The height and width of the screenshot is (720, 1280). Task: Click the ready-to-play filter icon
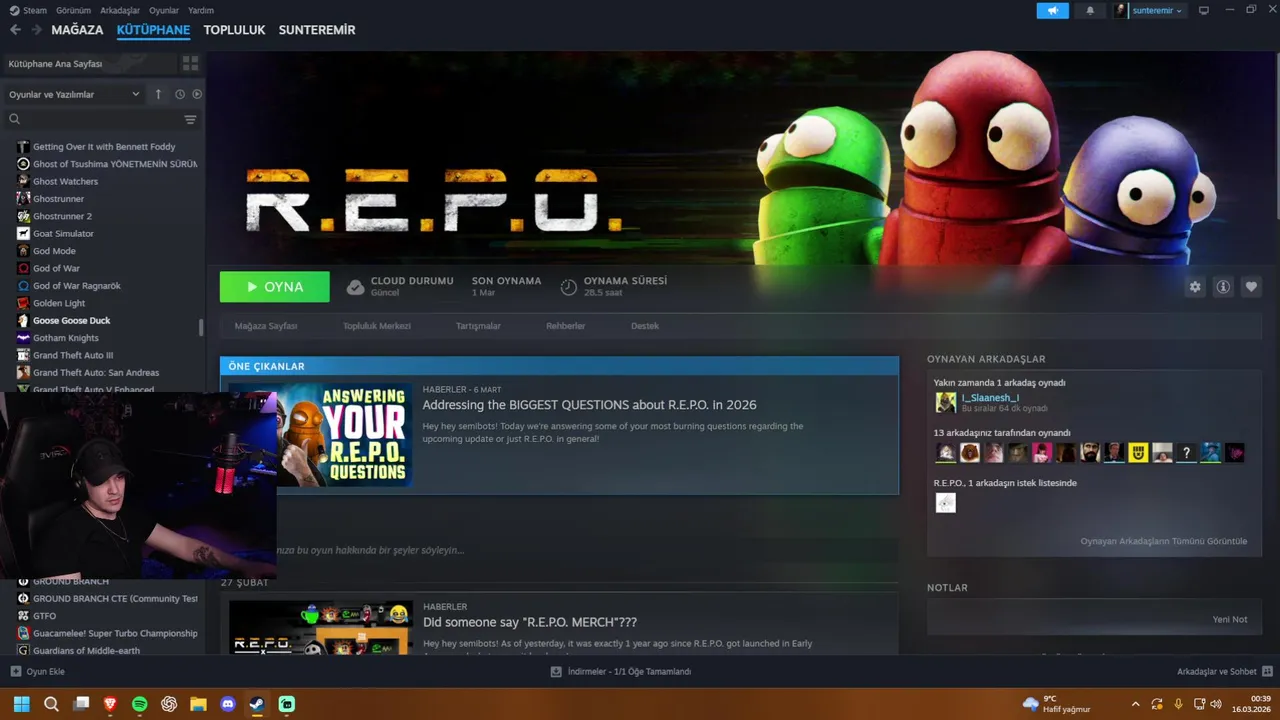197,94
